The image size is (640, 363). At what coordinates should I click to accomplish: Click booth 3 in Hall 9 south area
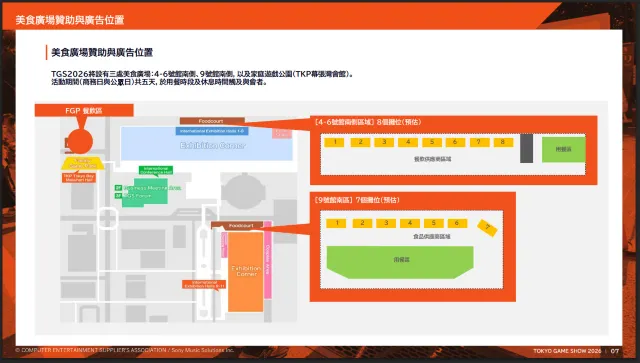tap(386, 223)
